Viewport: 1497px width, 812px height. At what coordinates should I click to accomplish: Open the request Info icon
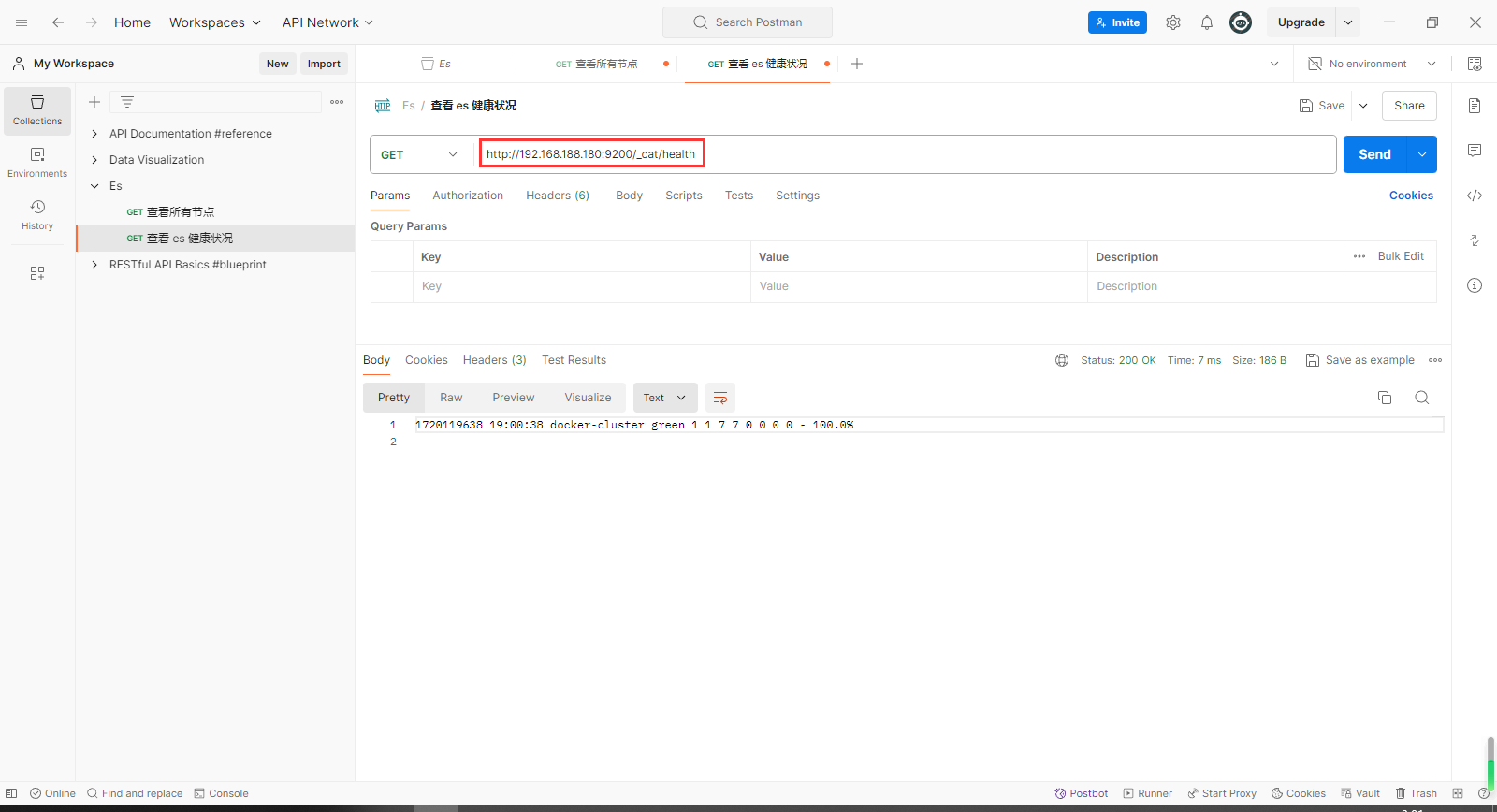(1475, 285)
